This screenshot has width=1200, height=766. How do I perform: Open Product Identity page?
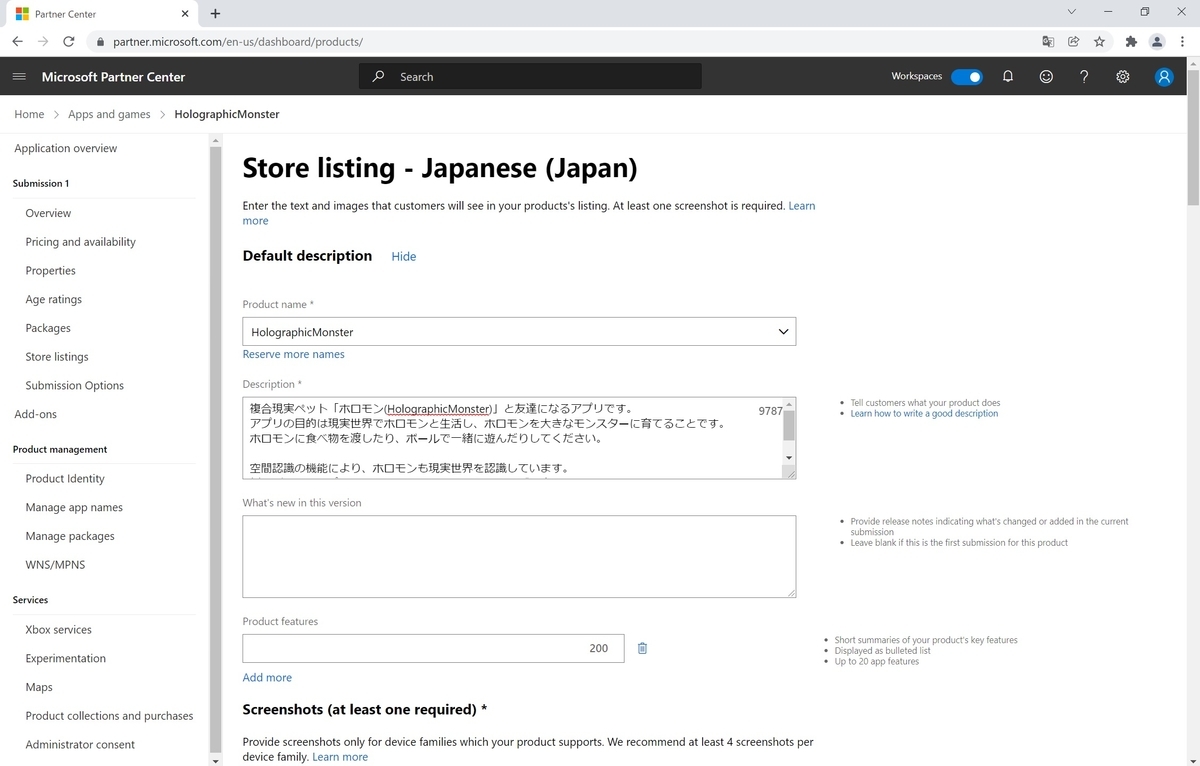point(65,479)
